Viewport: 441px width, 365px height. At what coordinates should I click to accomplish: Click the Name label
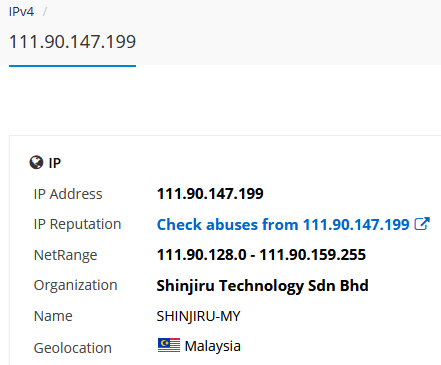pos(53,316)
